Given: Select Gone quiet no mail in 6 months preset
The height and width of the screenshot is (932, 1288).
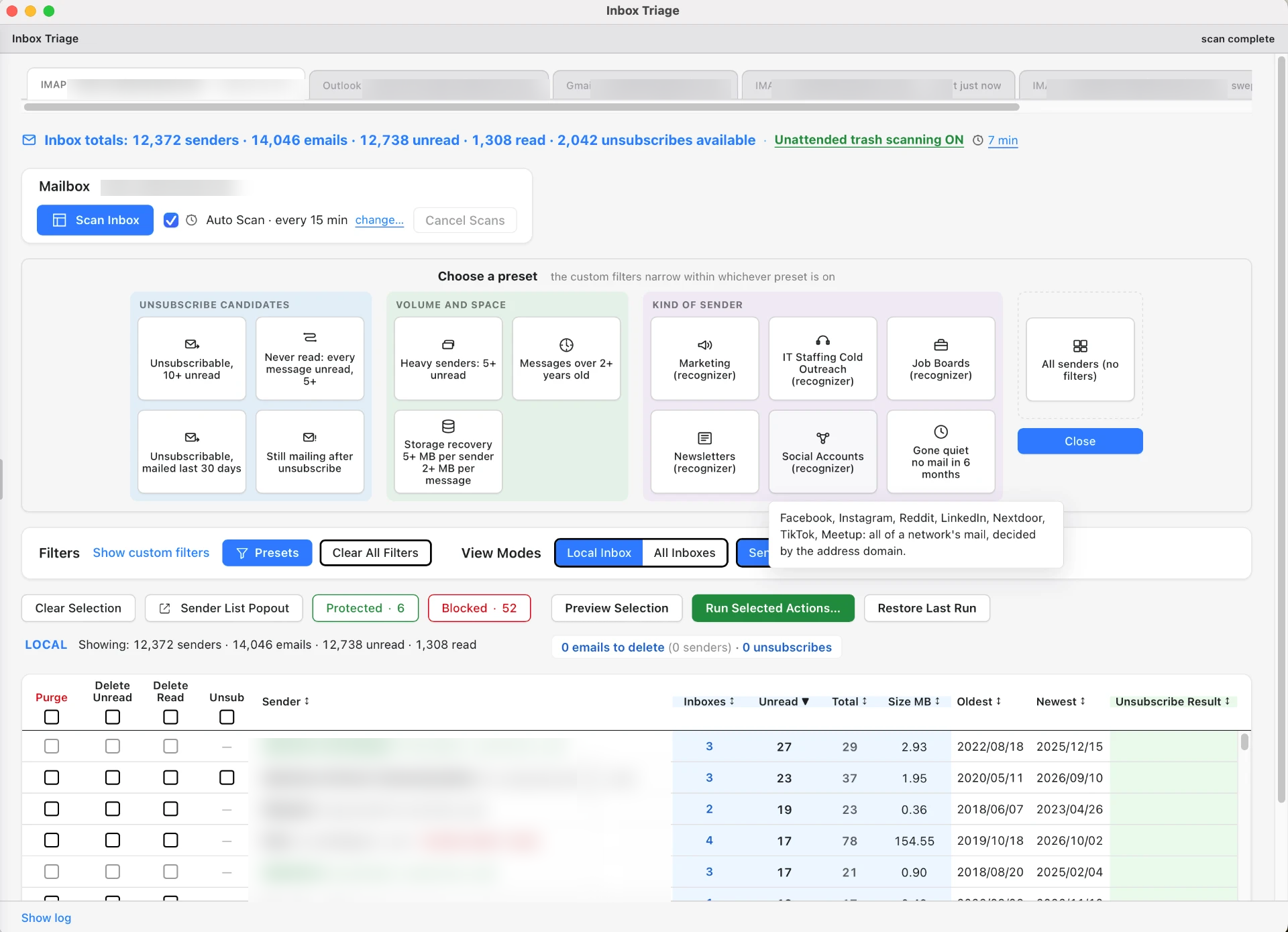Looking at the screenshot, I should (x=941, y=452).
